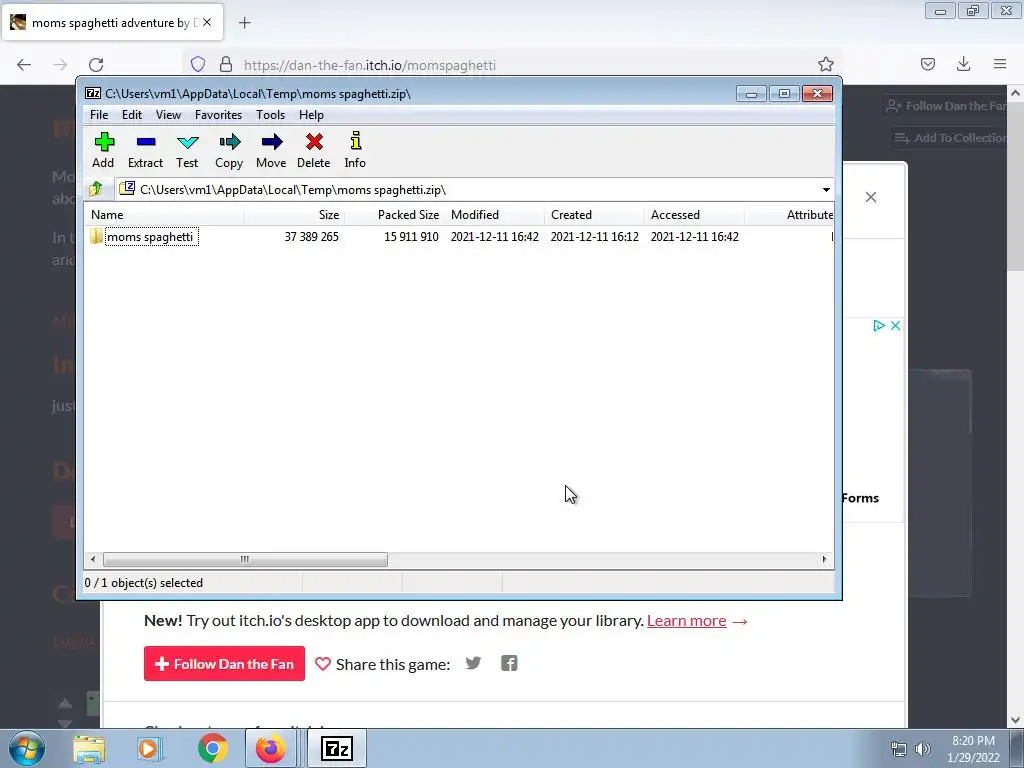The width and height of the screenshot is (1024, 768).
Task: Share this game on Twitter
Action: click(x=473, y=664)
